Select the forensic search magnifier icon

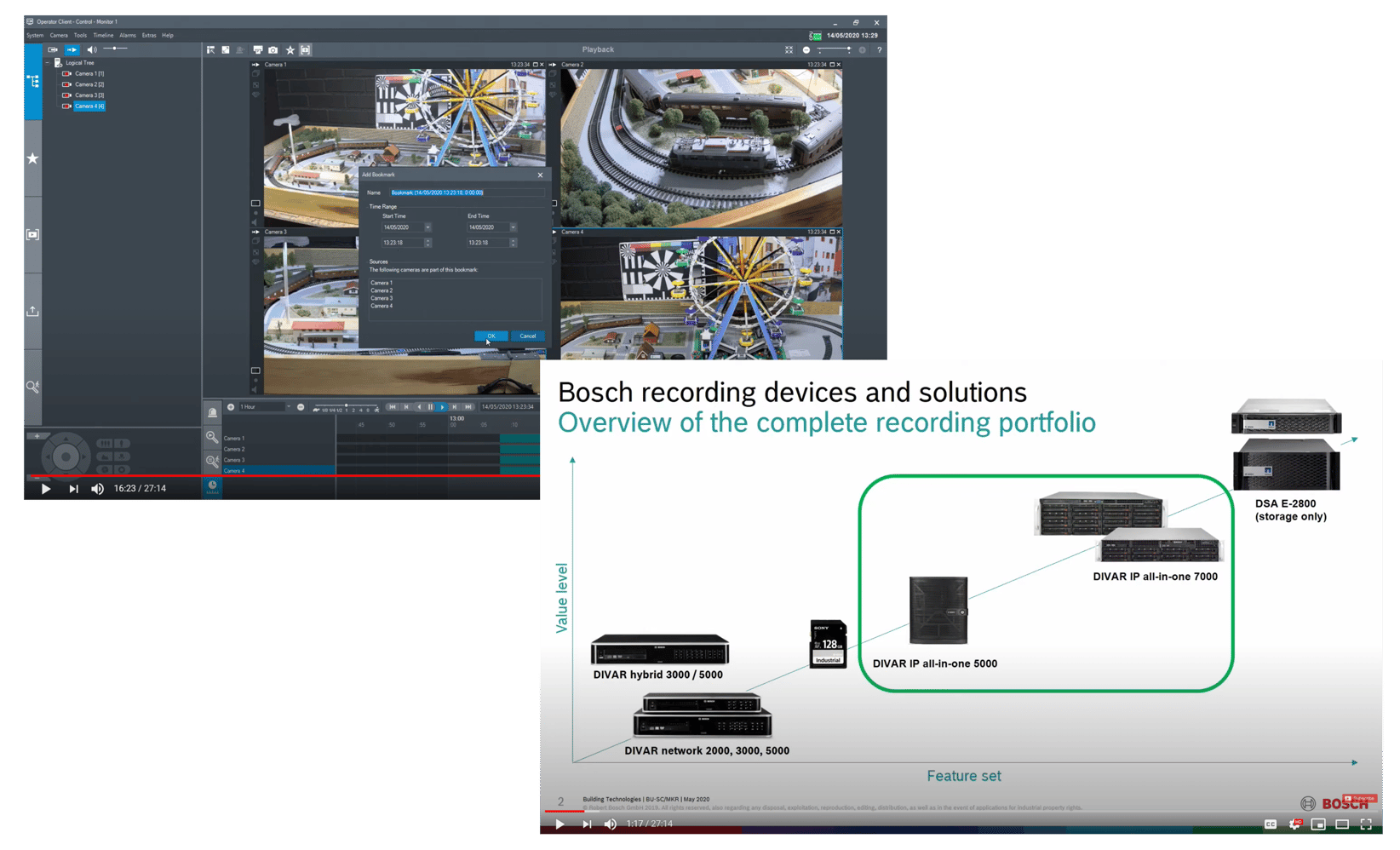[x=32, y=388]
